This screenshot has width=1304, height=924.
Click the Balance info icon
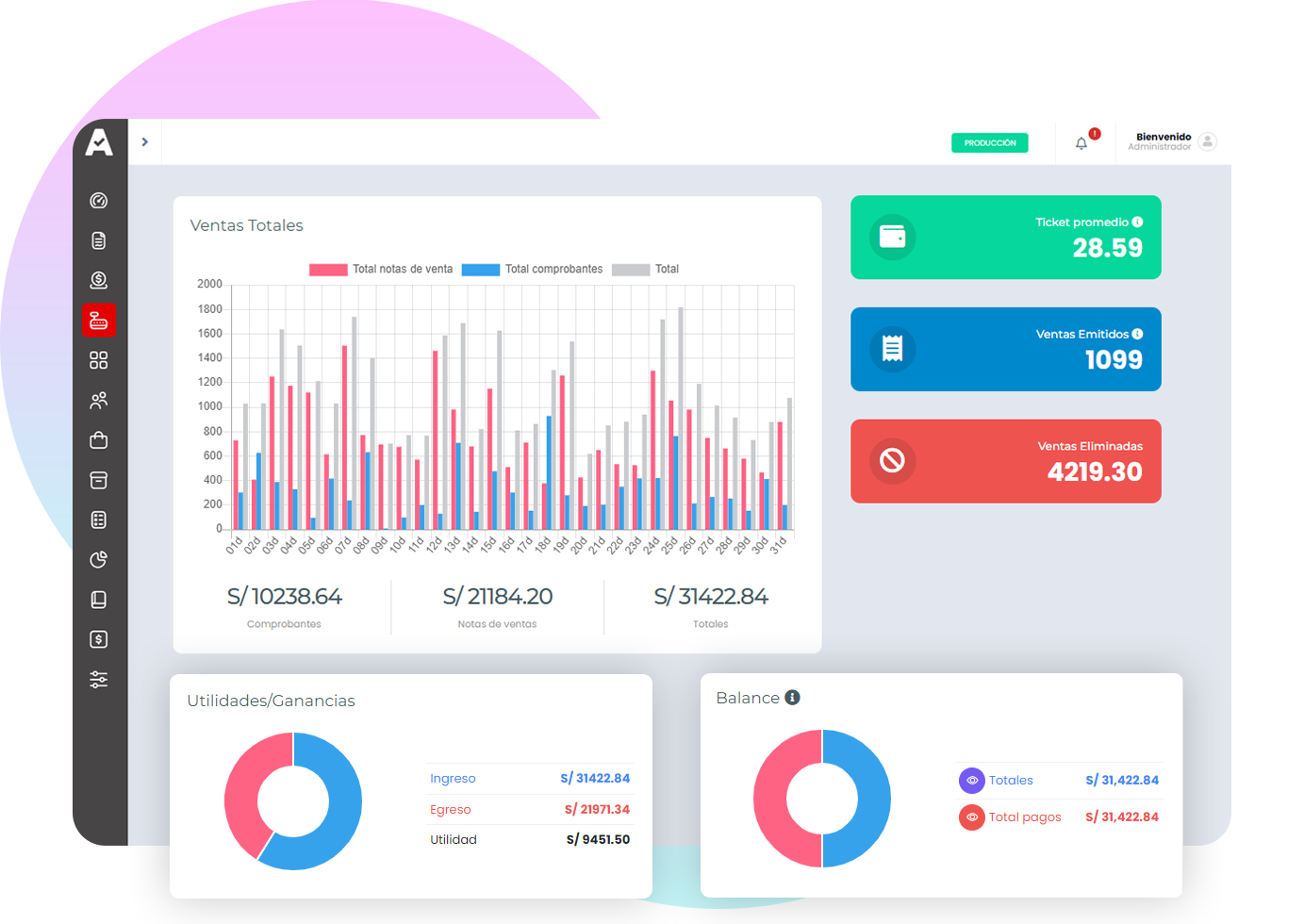[792, 698]
